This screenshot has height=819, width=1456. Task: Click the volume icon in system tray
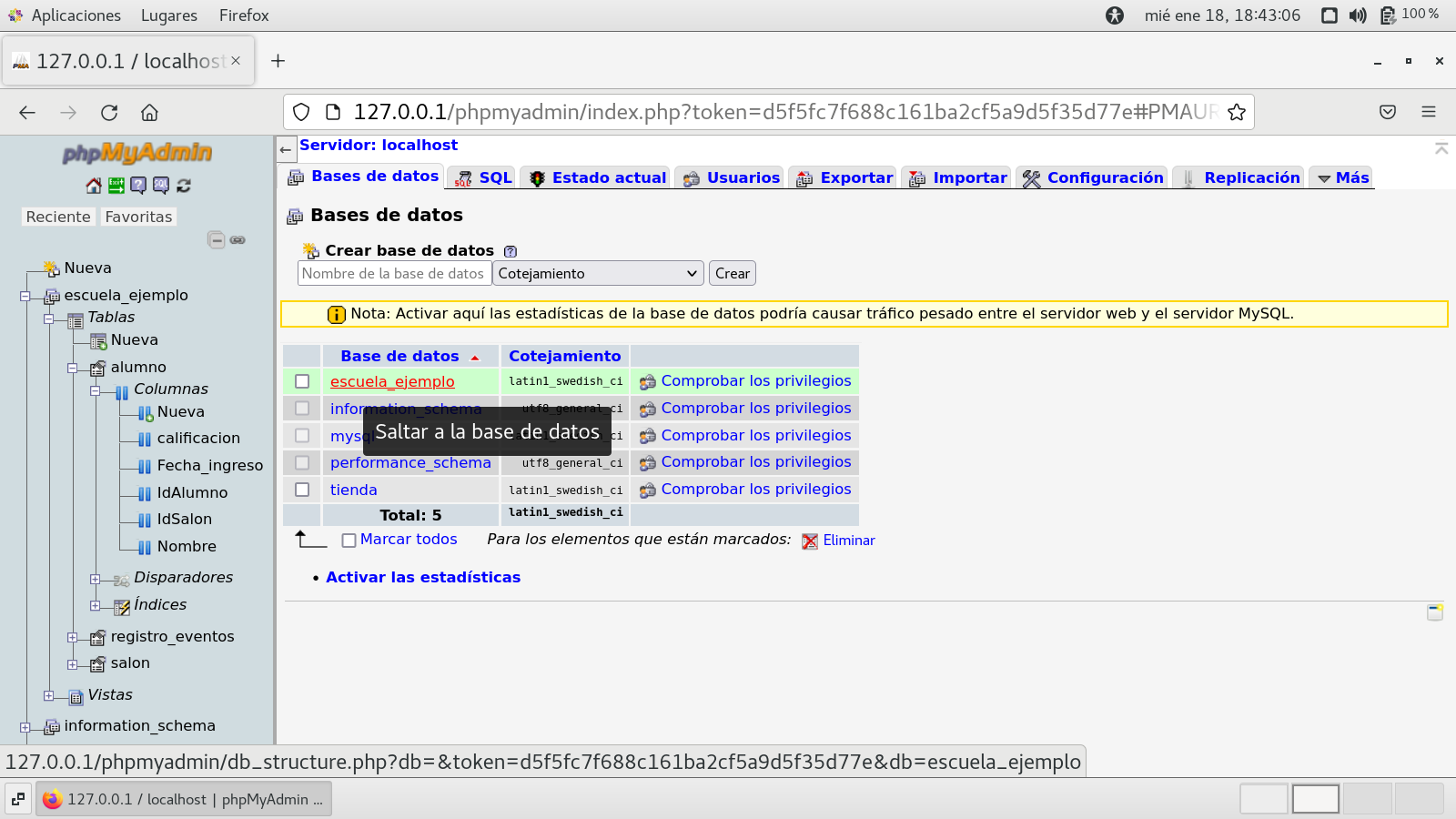click(1358, 15)
